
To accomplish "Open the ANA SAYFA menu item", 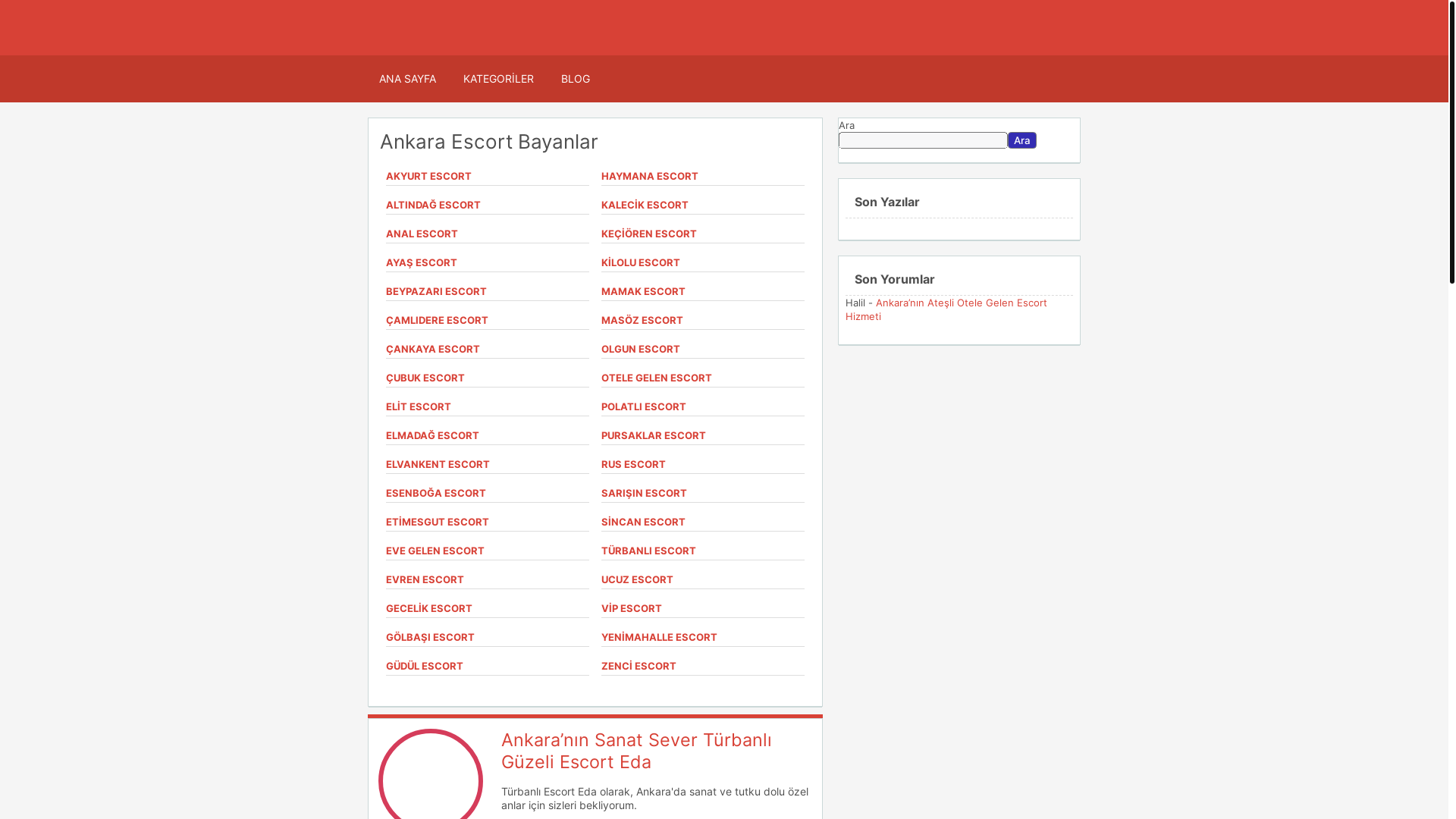I will pyautogui.click(x=407, y=79).
